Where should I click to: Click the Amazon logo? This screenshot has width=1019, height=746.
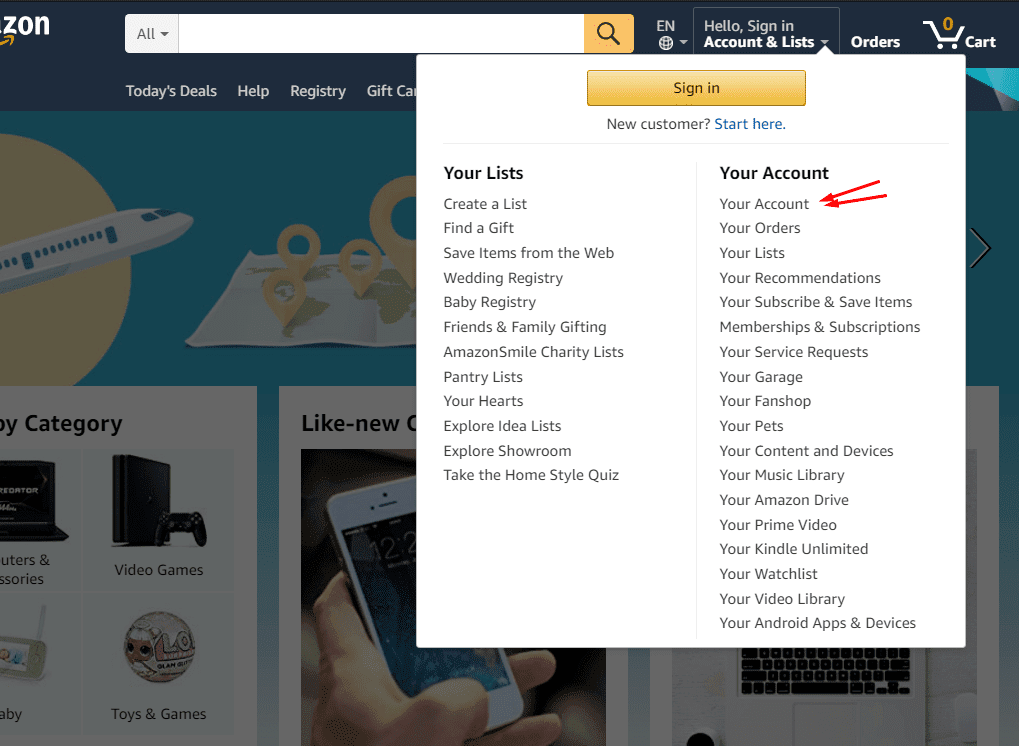click(24, 29)
